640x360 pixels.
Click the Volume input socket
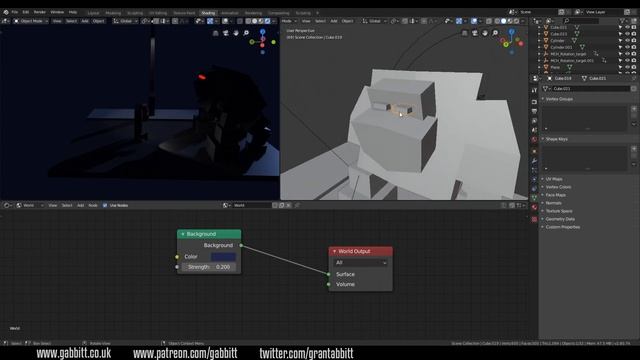click(329, 284)
